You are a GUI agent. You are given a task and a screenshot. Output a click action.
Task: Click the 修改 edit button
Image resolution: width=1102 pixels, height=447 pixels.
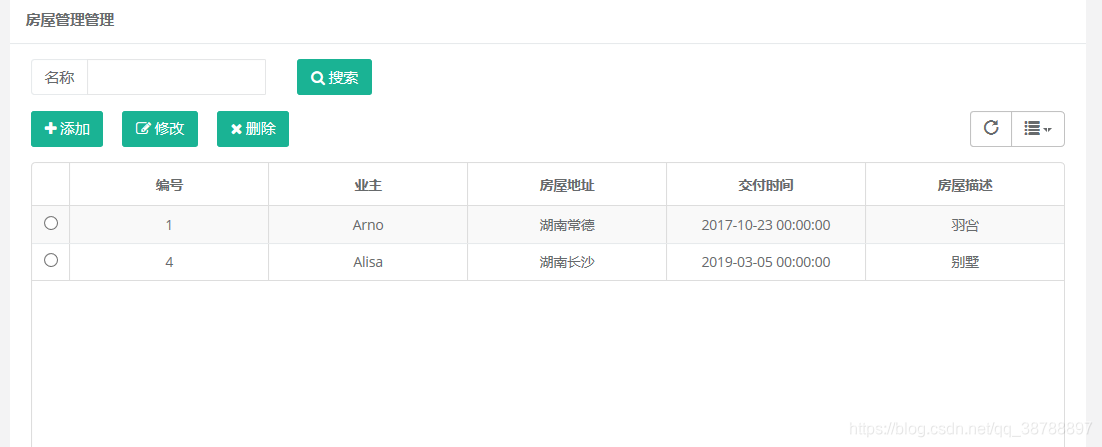160,129
